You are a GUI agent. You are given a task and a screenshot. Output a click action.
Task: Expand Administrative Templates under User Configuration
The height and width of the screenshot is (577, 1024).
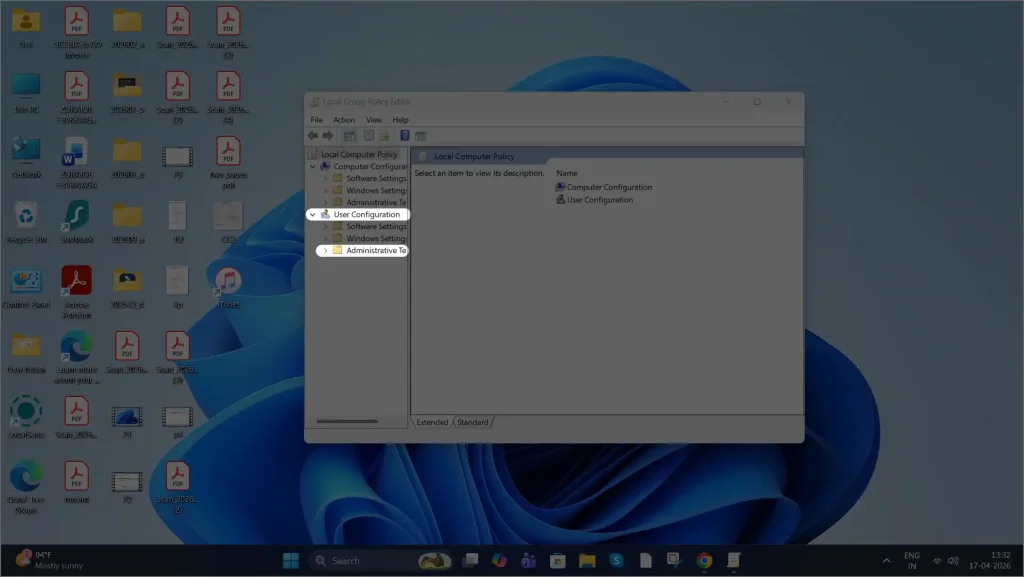point(326,251)
